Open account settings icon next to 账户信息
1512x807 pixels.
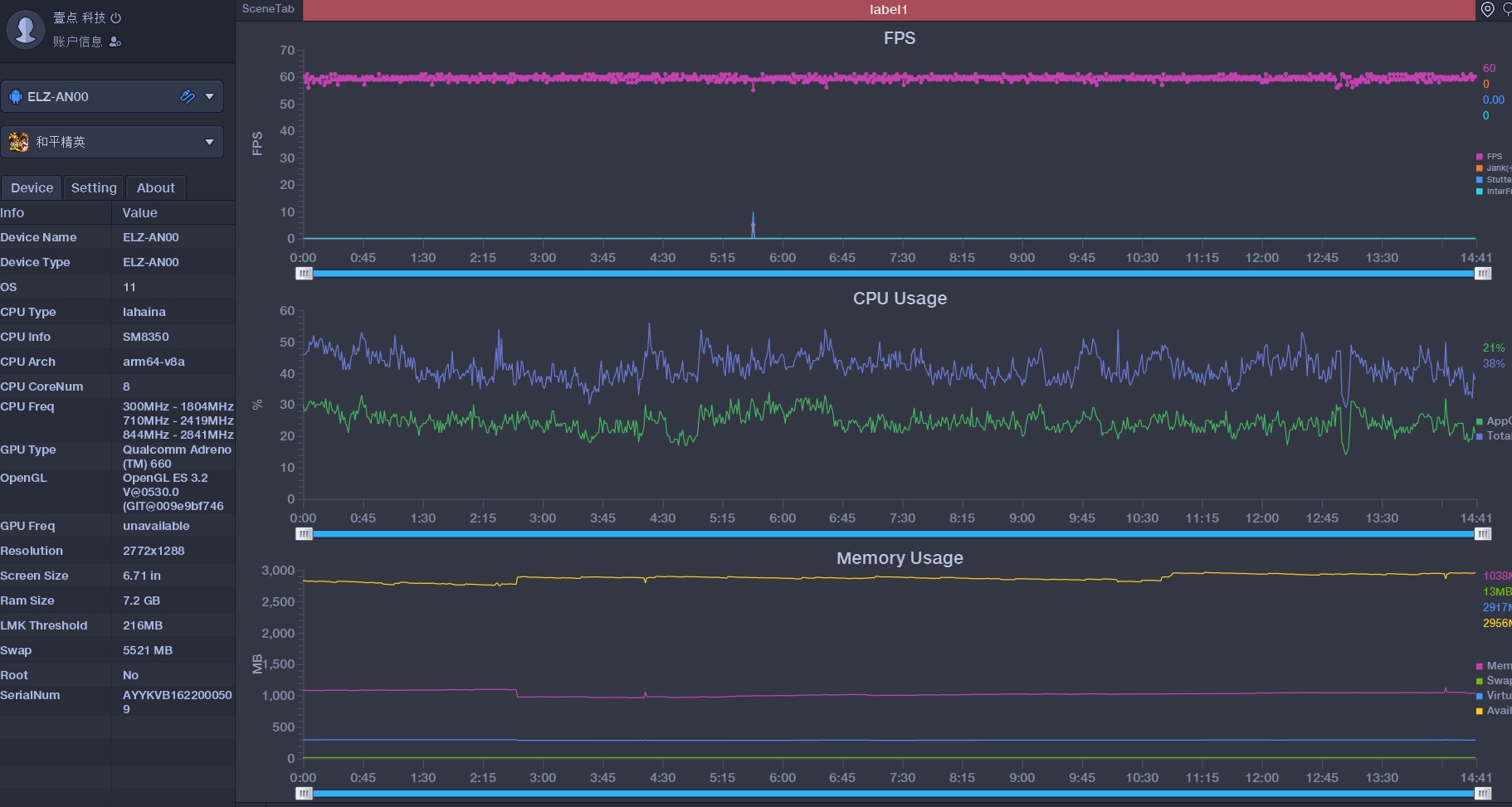[115, 41]
